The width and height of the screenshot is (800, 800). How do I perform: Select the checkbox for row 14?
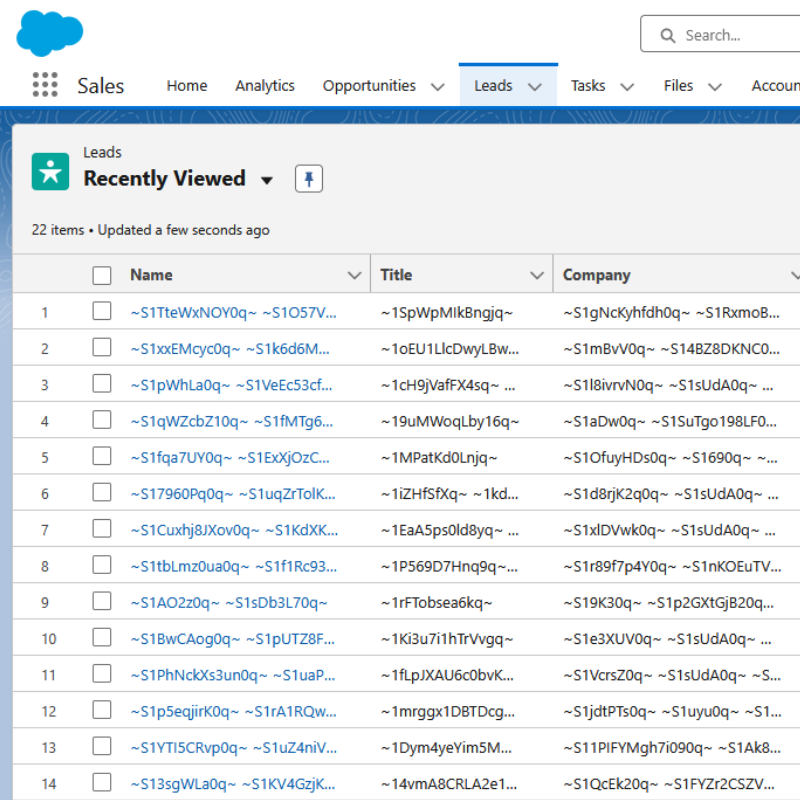pos(102,782)
